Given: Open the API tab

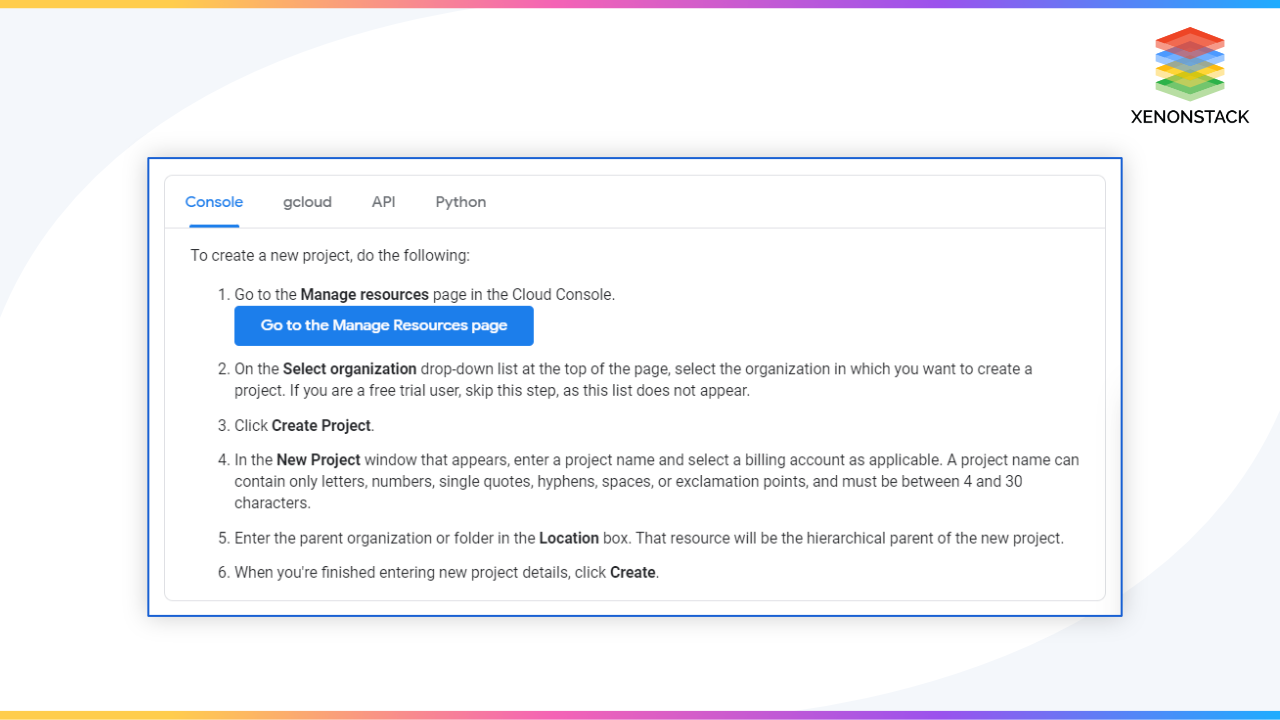Looking at the screenshot, I should coord(383,201).
